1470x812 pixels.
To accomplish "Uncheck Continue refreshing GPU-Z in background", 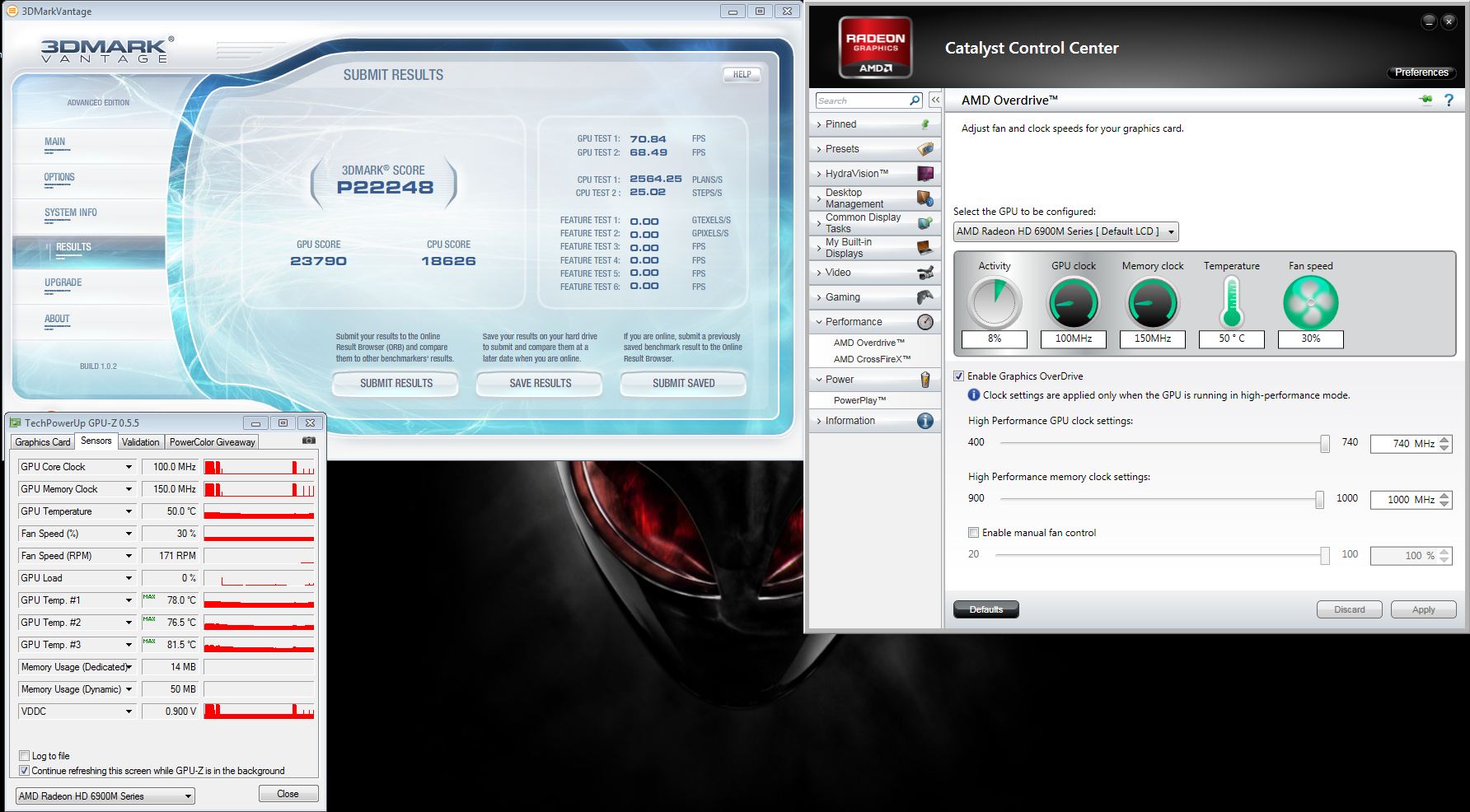I will click(24, 771).
